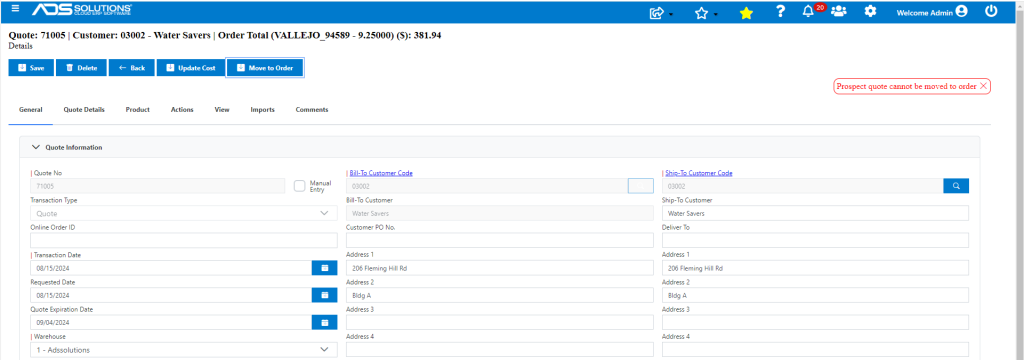
Task: Open the Warehouse dropdown
Action: tap(184, 350)
